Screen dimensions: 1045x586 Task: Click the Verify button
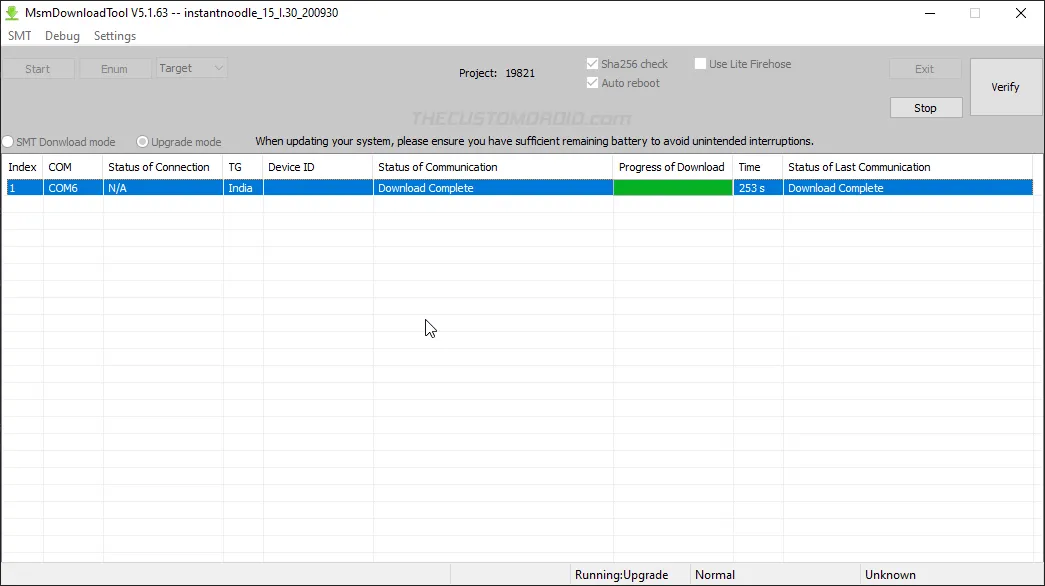pos(1005,87)
